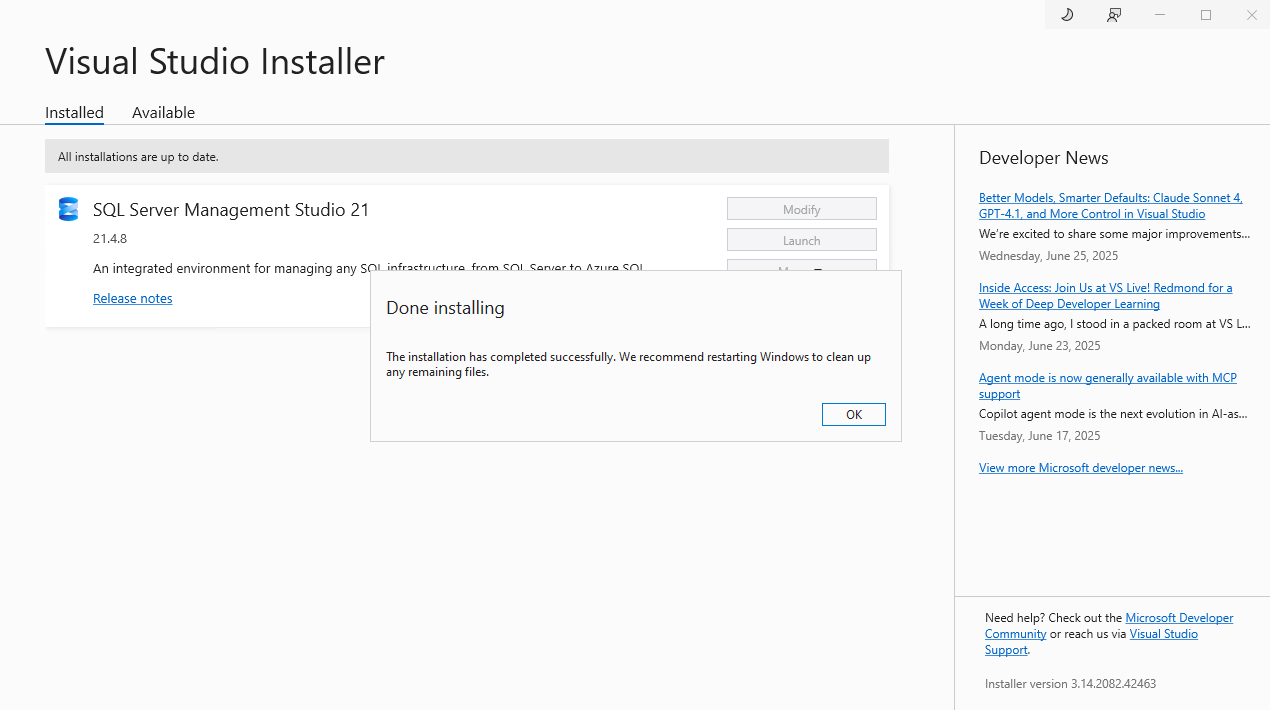Switch to the Available tab
Image resolution: width=1270 pixels, height=710 pixels.
pyautogui.click(x=163, y=112)
